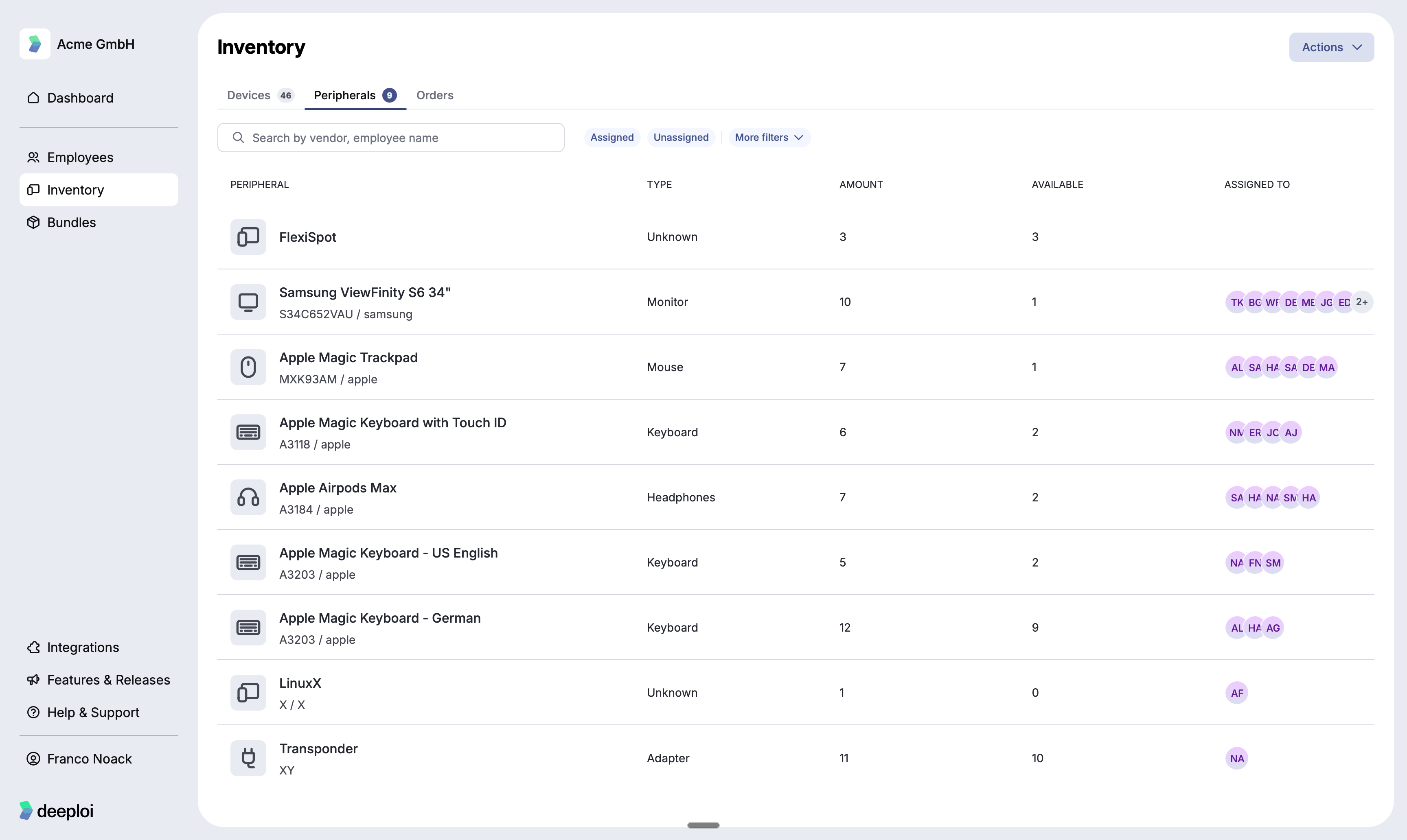
Task: Show the 2+ more assignees on Samsung monitor
Action: (1362, 302)
